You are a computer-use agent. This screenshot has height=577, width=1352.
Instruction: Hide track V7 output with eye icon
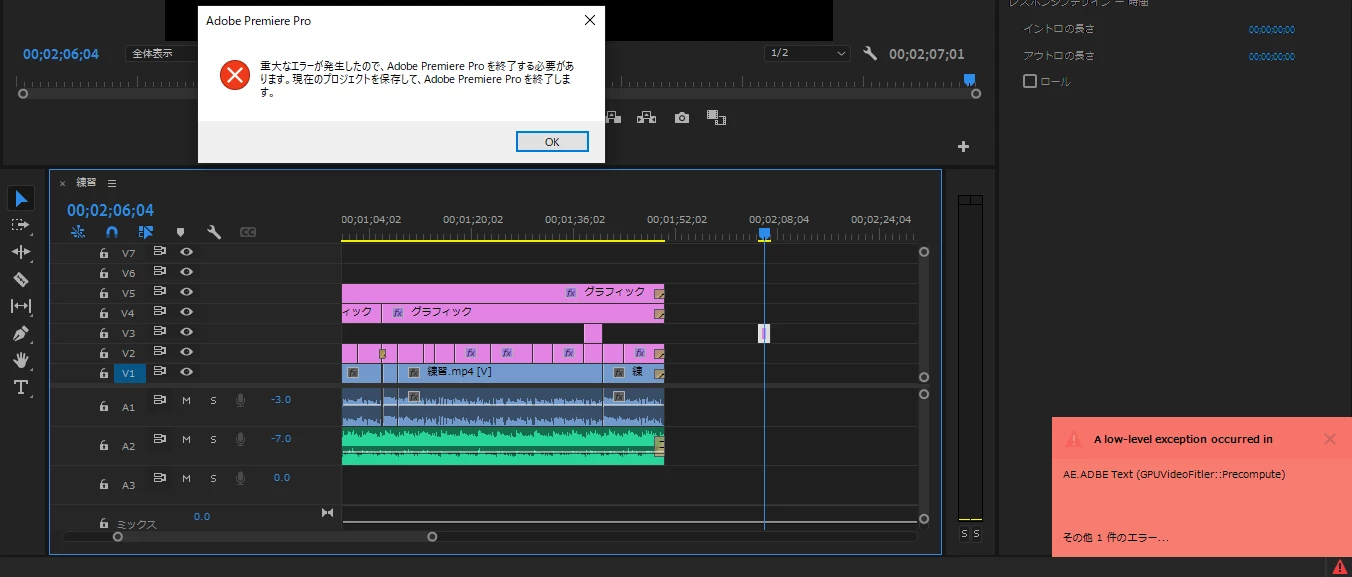pyautogui.click(x=186, y=252)
